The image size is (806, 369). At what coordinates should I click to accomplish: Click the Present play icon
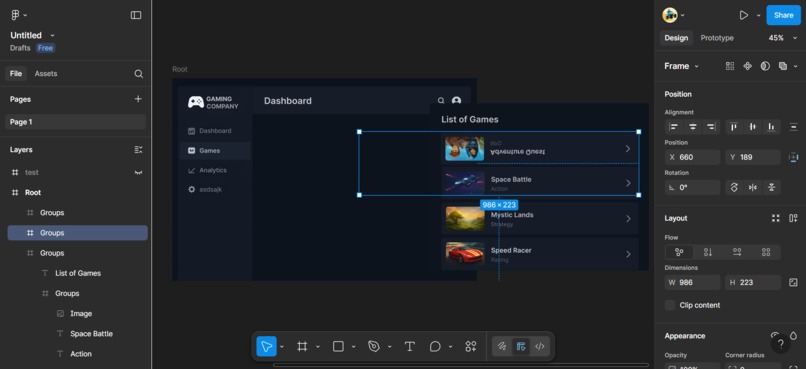coord(743,15)
